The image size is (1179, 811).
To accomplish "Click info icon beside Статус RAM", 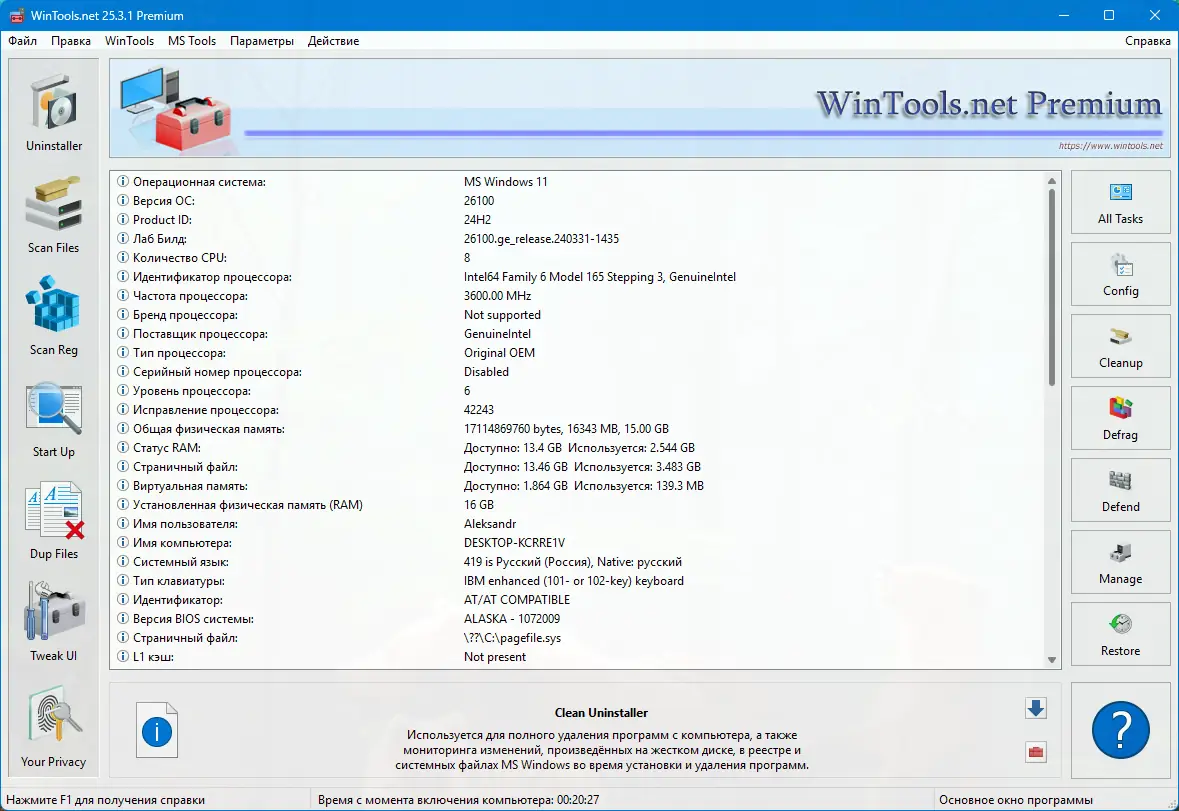I will click(x=123, y=447).
